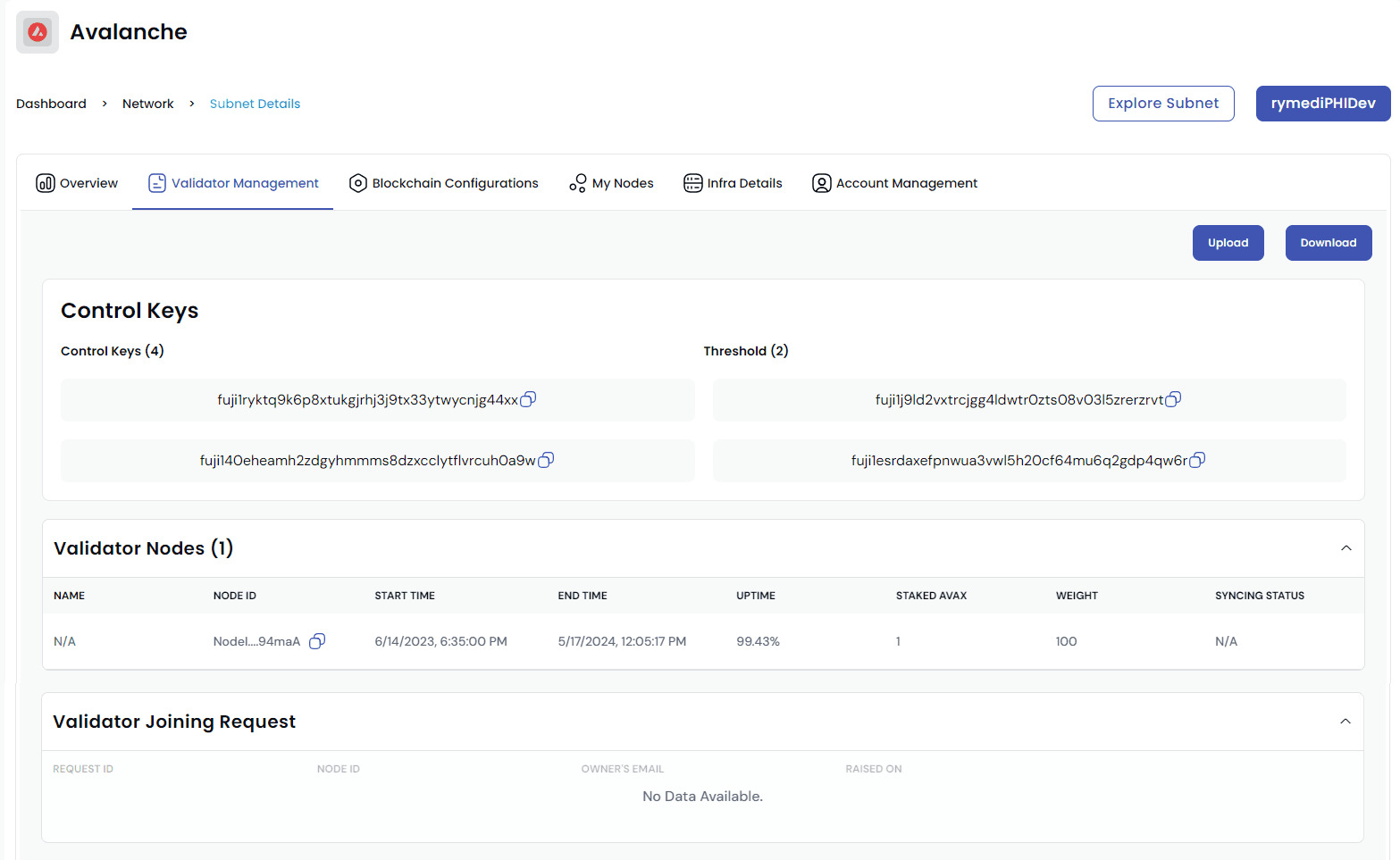The image size is (1400, 860).
Task: Go to the My Nodes tab
Action: (612, 183)
